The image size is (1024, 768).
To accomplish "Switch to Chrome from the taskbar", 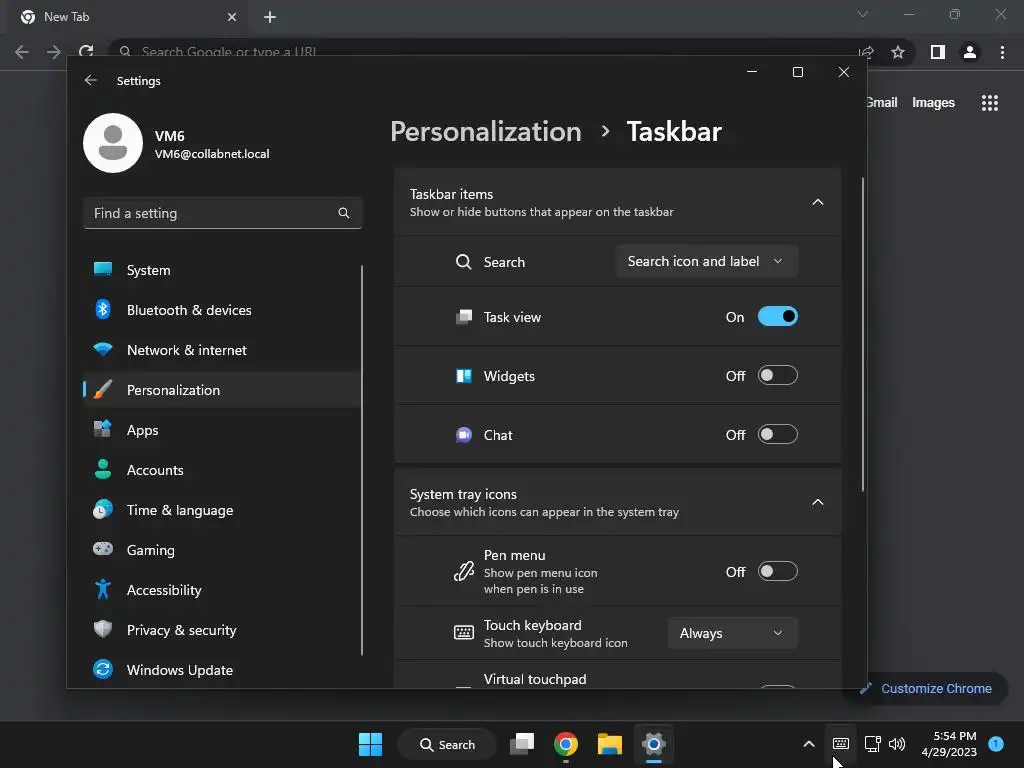I will click(566, 744).
